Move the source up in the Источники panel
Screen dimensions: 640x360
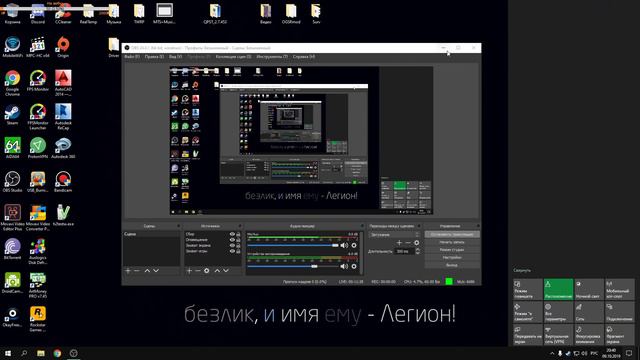[x=217, y=271]
